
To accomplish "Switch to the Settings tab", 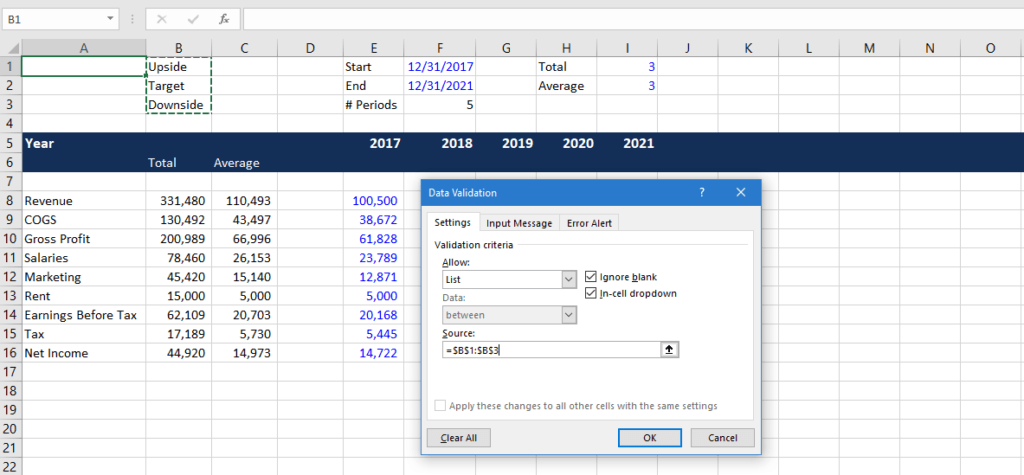I will click(453, 223).
